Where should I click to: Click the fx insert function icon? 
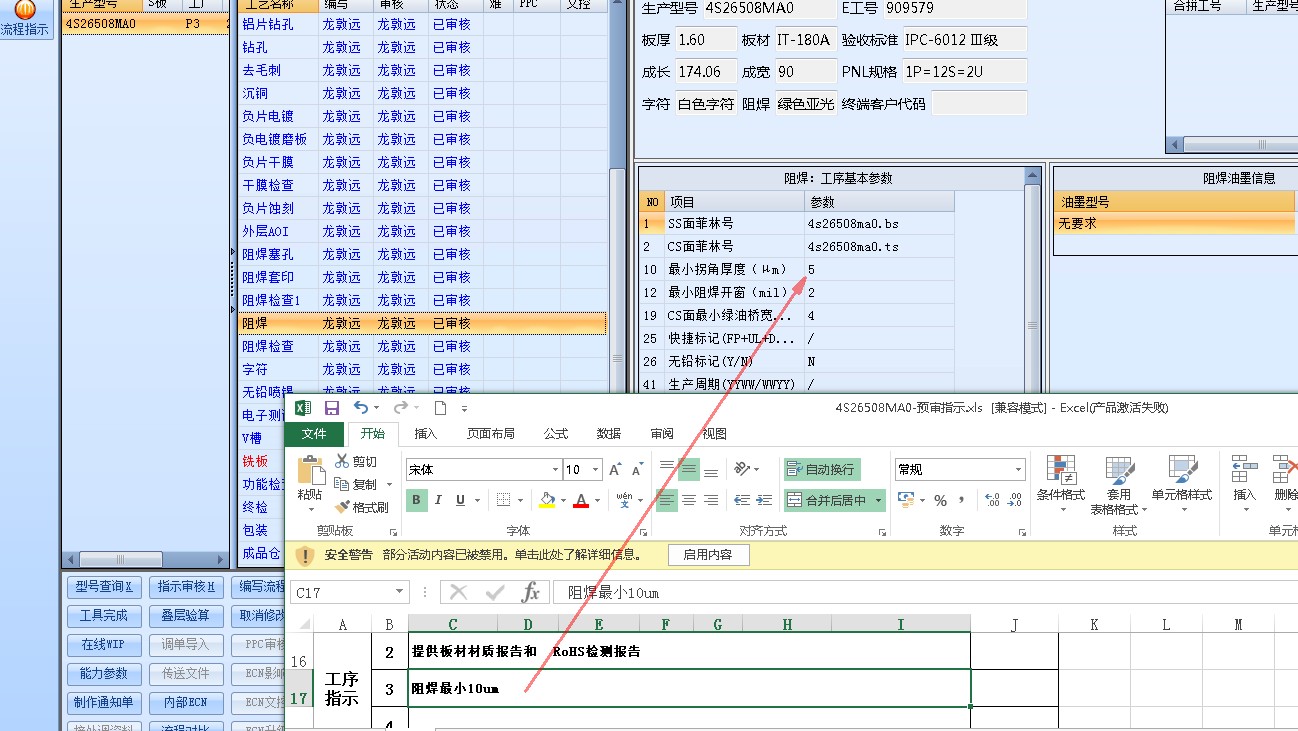[530, 593]
